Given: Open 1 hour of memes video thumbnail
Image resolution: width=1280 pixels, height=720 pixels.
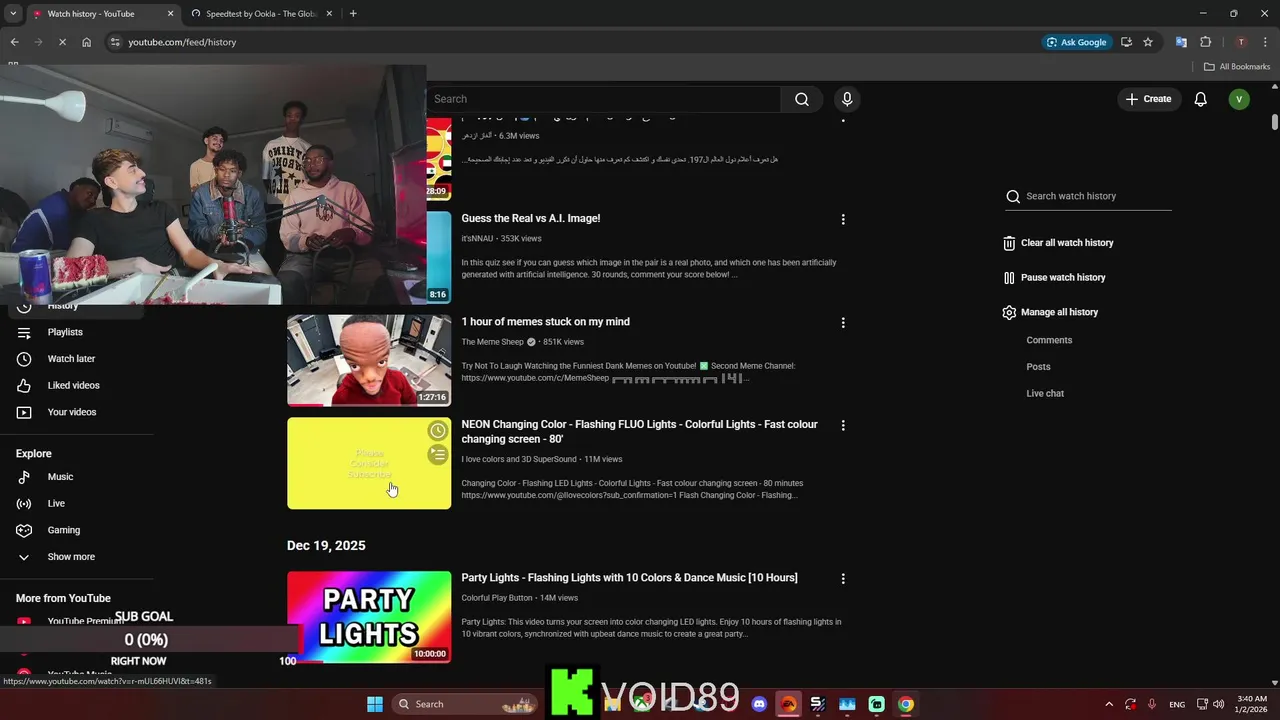Looking at the screenshot, I should click(x=369, y=360).
